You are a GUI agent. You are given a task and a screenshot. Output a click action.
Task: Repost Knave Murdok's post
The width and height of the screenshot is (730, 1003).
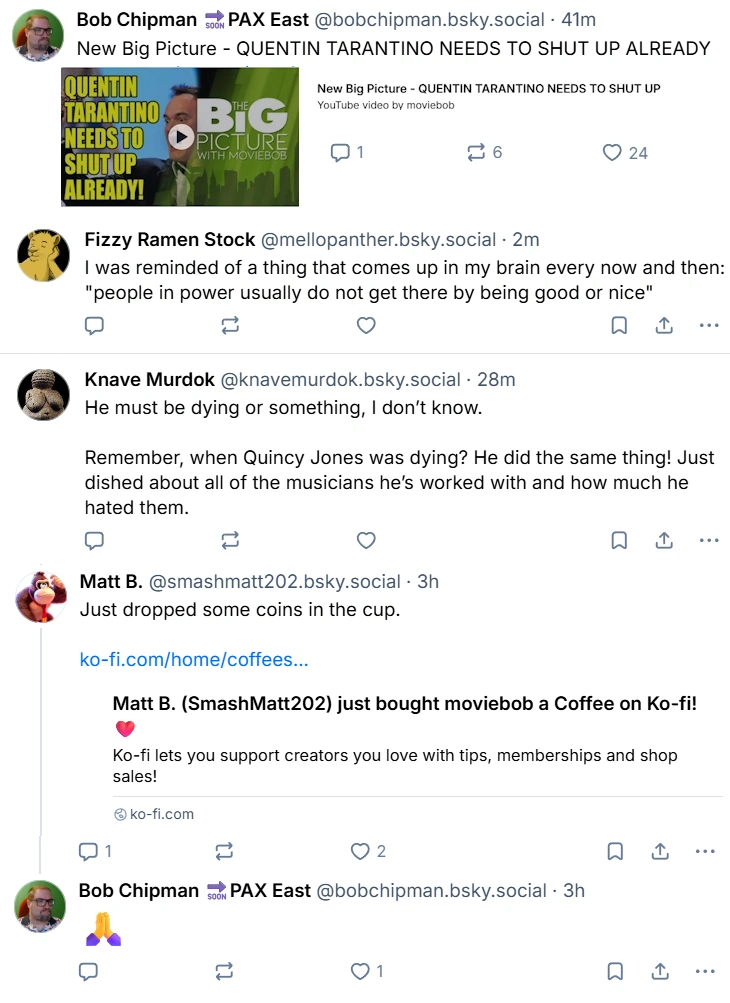230,541
